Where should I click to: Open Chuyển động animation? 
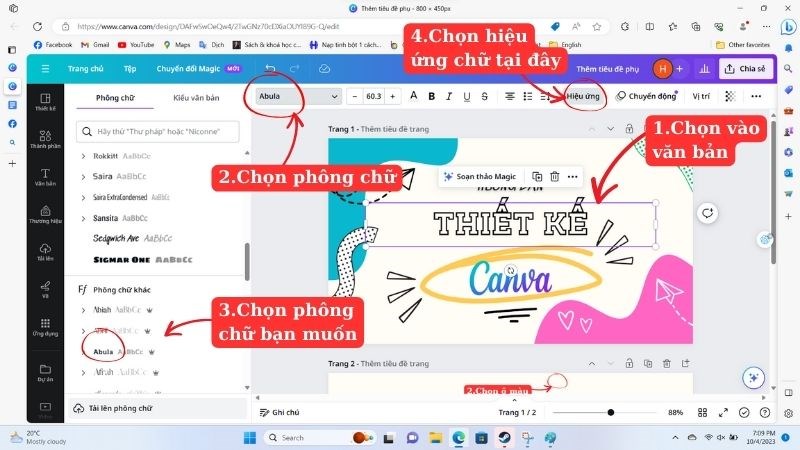tap(647, 96)
